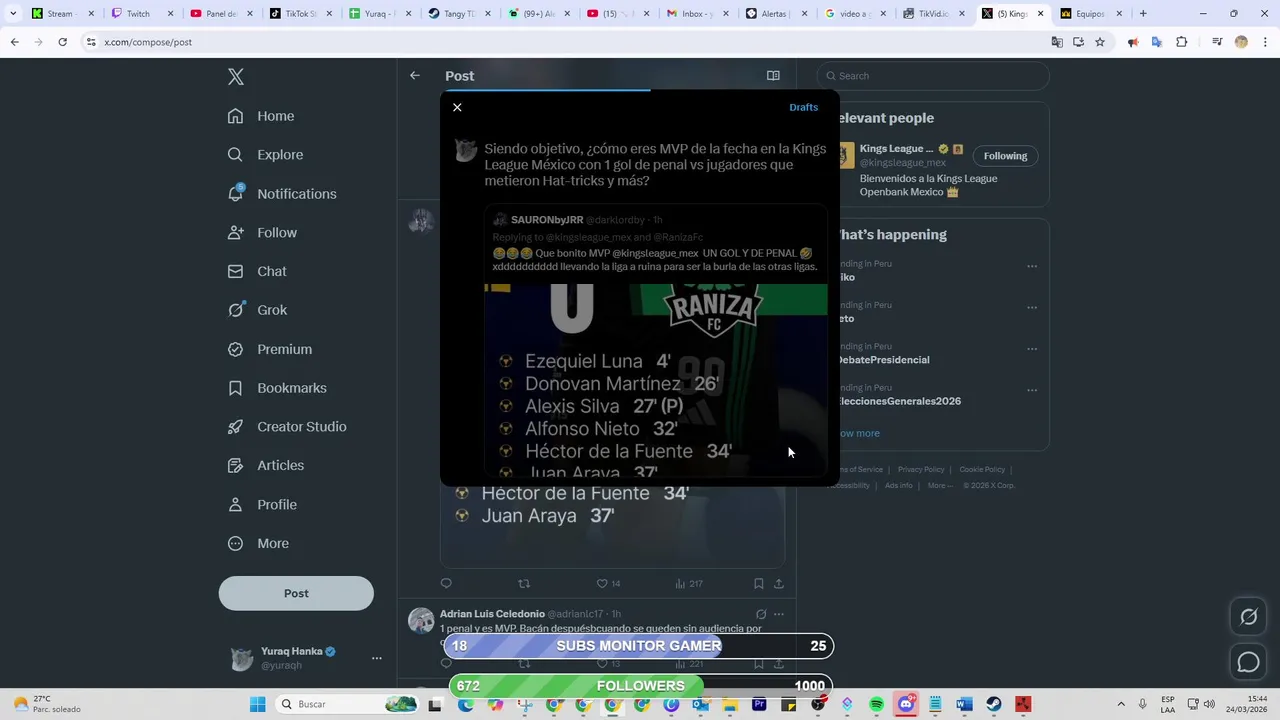Click the X search field
This screenshot has height=720, width=1280.
[x=933, y=76]
